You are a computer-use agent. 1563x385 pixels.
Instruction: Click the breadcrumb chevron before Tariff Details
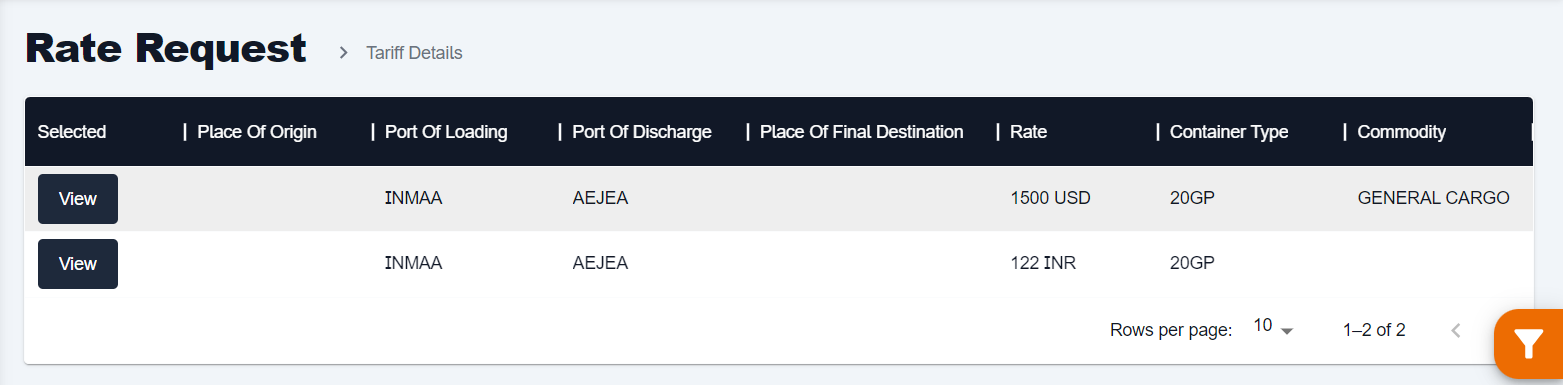tap(344, 52)
